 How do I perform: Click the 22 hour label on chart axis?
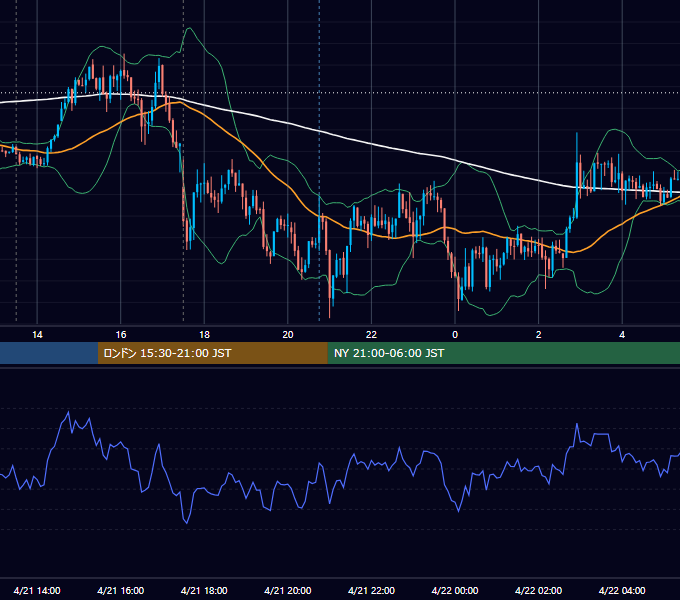coord(371,335)
